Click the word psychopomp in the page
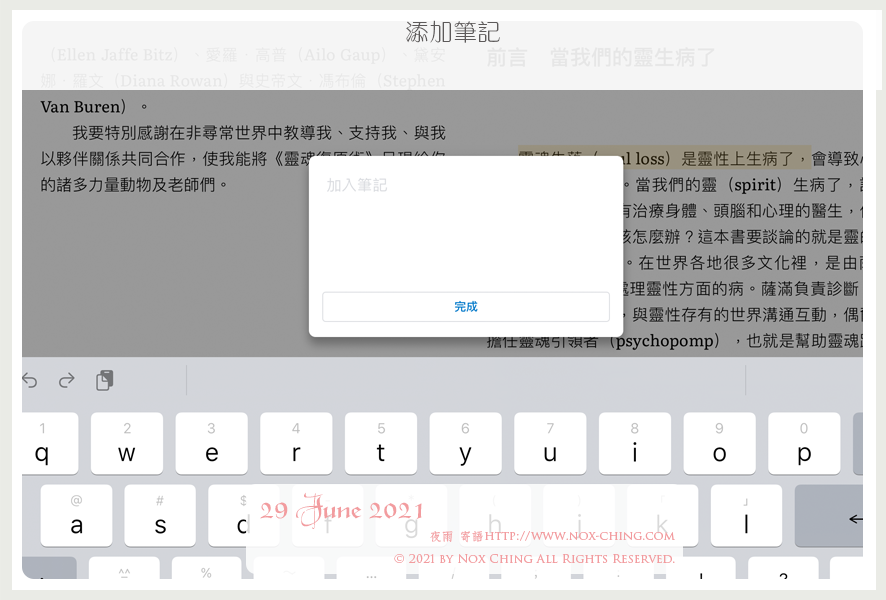Viewport: 886px width, 600px height. [x=664, y=341]
